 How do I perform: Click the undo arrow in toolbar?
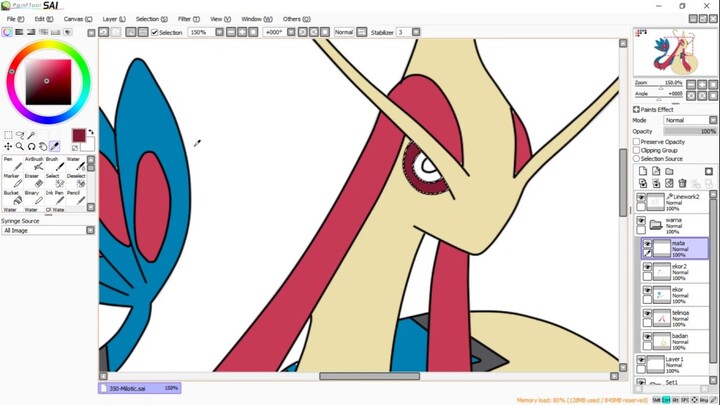104,32
